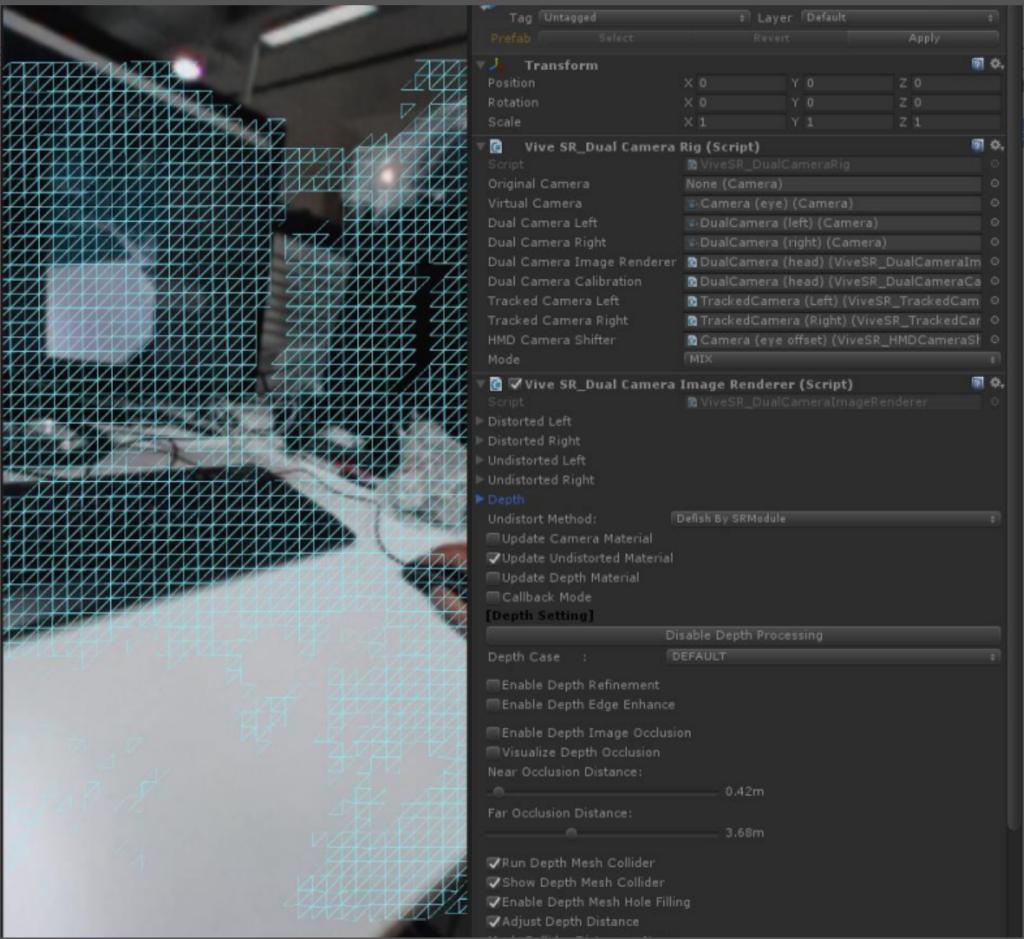
Task: Enable Depth Refinement checkbox
Action: [x=494, y=686]
